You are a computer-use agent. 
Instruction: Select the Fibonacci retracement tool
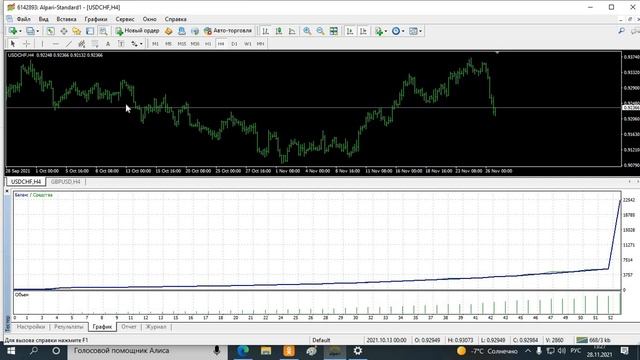point(95,44)
